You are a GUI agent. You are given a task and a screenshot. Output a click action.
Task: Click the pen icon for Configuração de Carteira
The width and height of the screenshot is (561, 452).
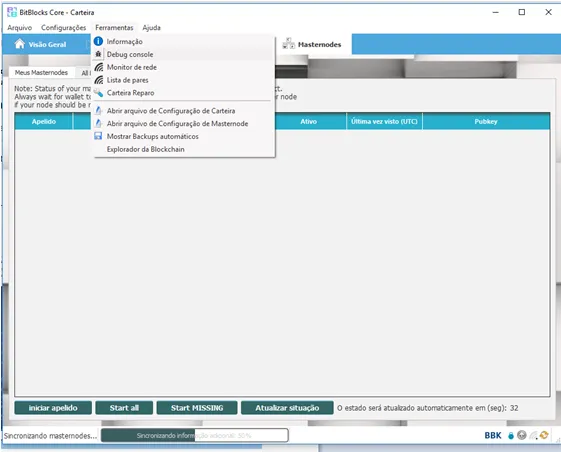point(98,111)
